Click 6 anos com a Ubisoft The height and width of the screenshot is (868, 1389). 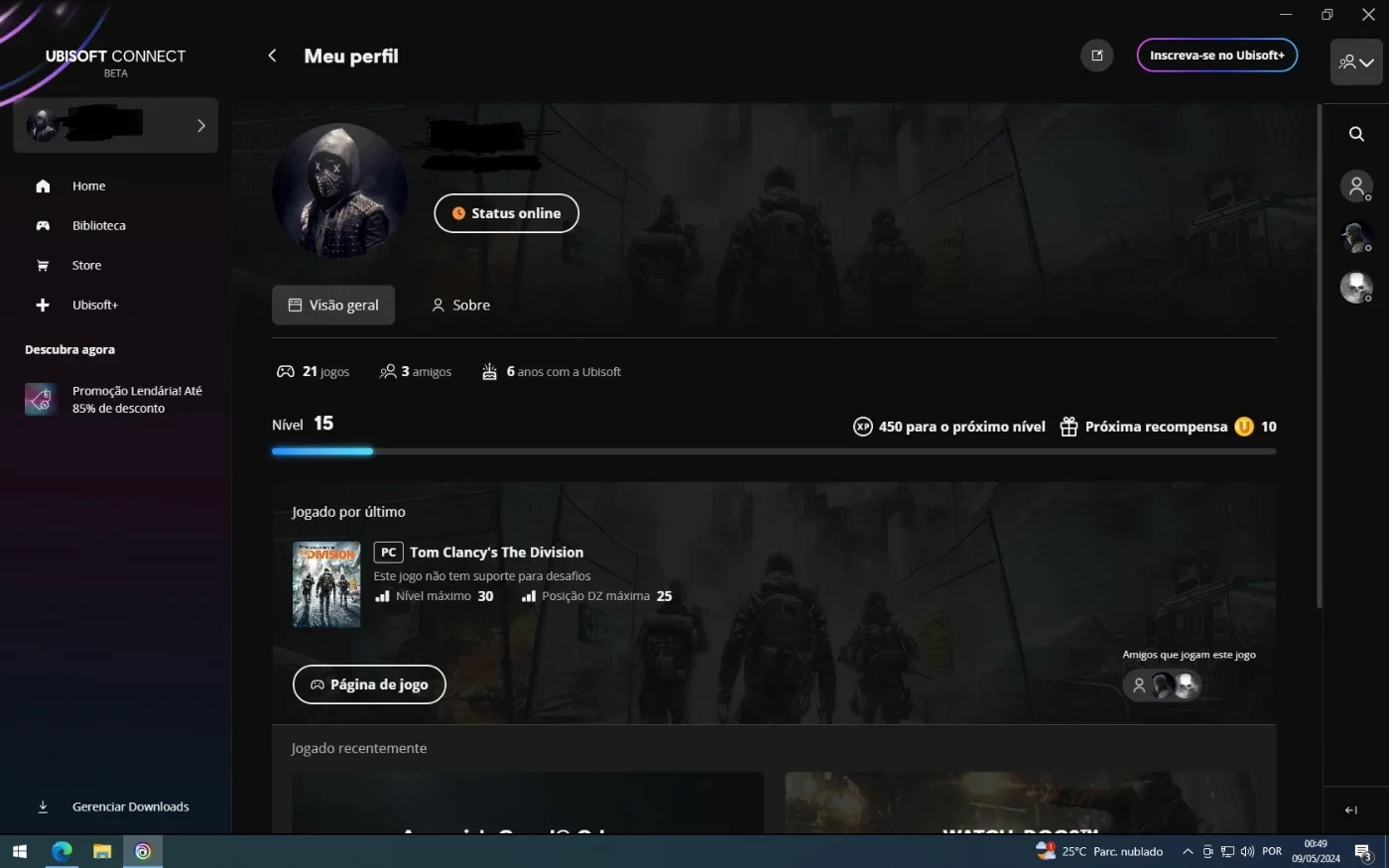tap(552, 371)
